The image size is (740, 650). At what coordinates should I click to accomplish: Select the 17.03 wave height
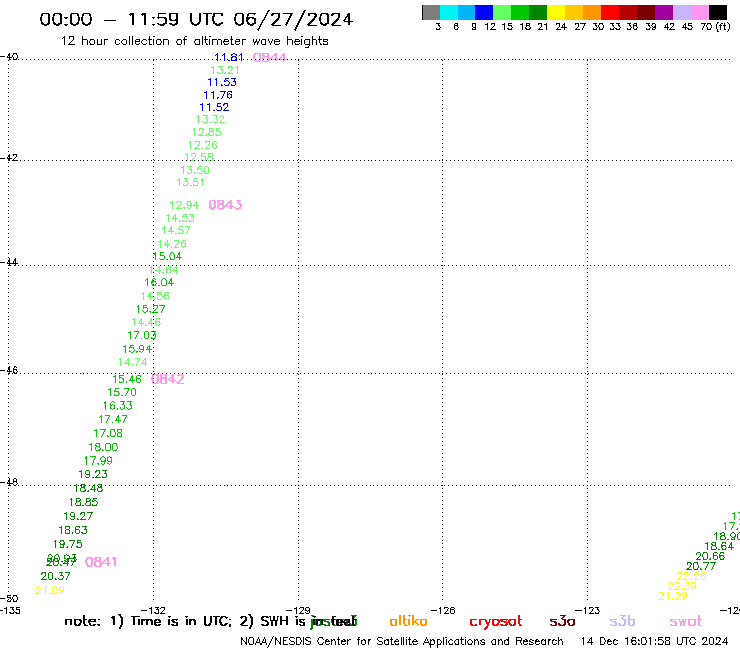coord(142,335)
